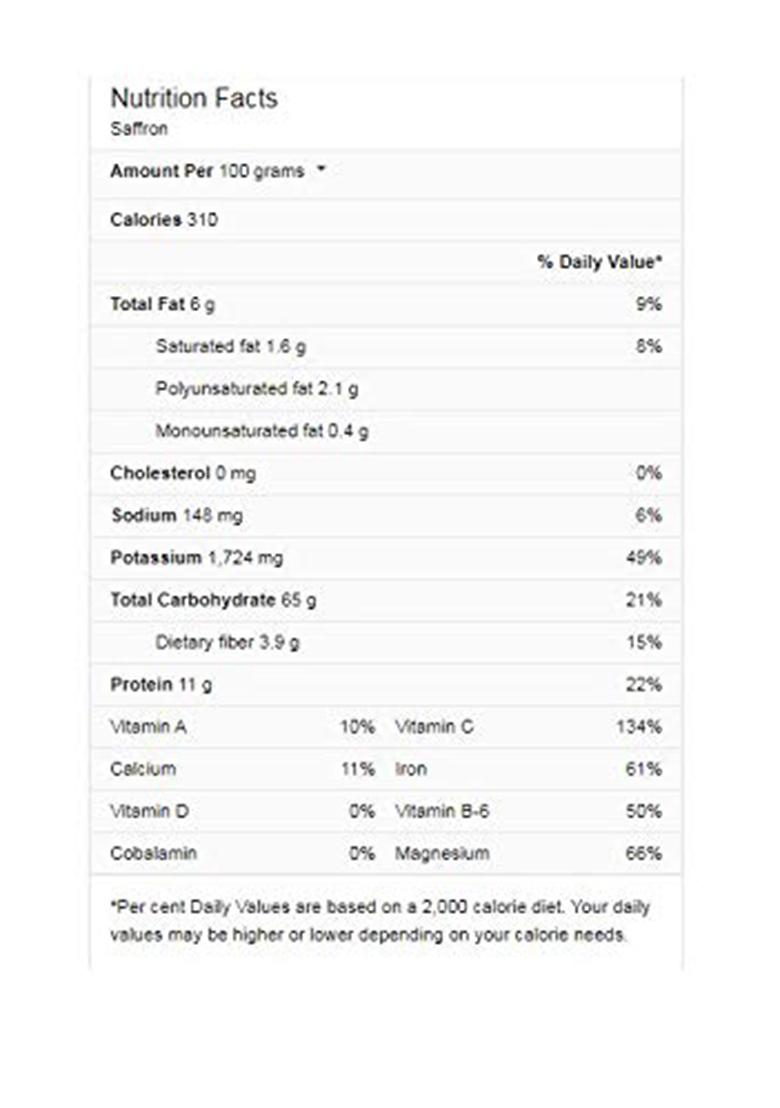Click the Calories 310 row
The width and height of the screenshot is (780, 1108).
164,220
